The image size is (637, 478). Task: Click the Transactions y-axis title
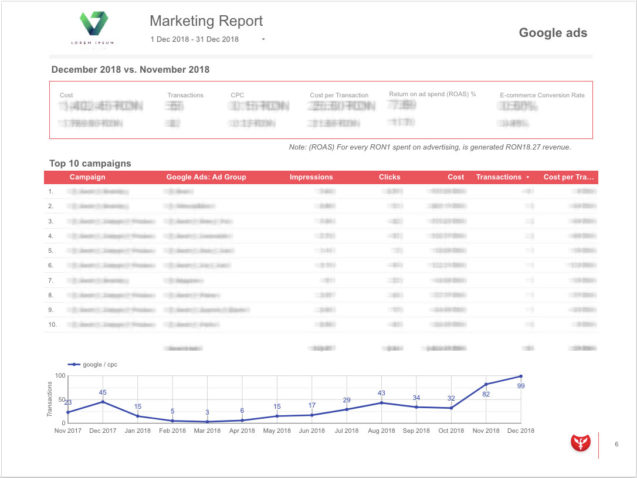pyautogui.click(x=50, y=399)
